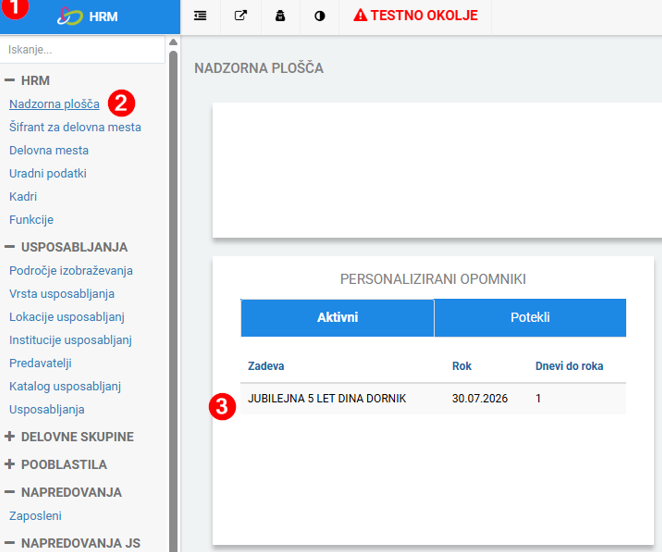Open external link icon in toolbar
Viewport: 662px width, 552px height.
tap(241, 16)
